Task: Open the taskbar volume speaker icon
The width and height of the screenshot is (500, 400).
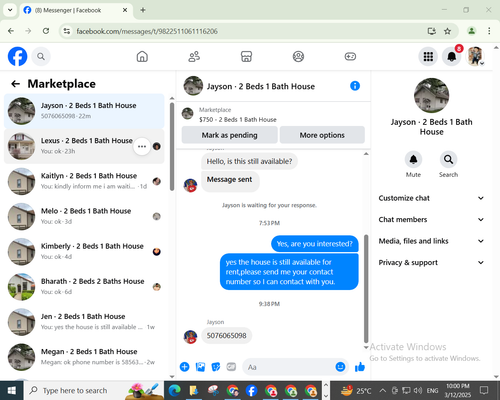Action: 417,390
